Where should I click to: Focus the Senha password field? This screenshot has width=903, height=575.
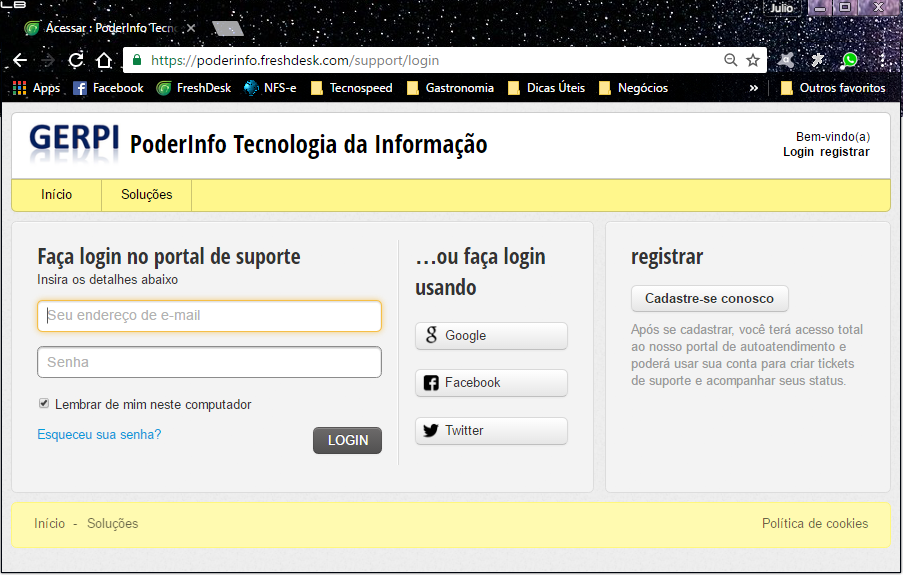tap(210, 362)
